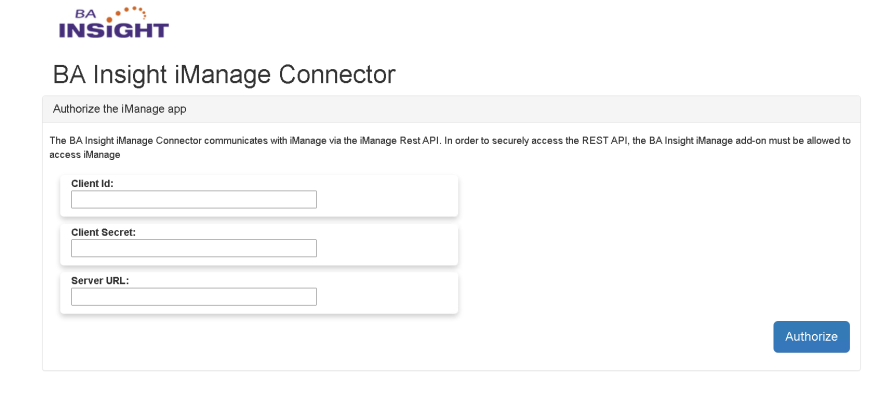
Task: Click the Client Secret label
Action: click(x=103, y=232)
